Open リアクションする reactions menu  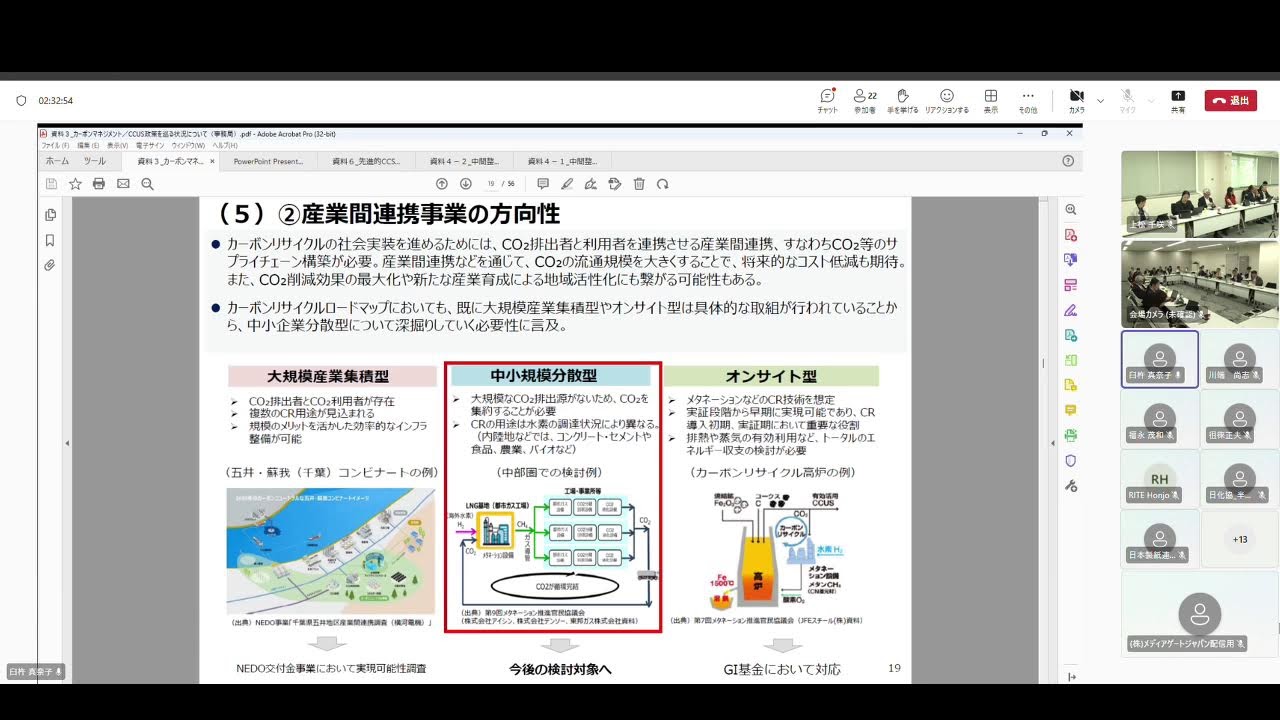coord(946,100)
